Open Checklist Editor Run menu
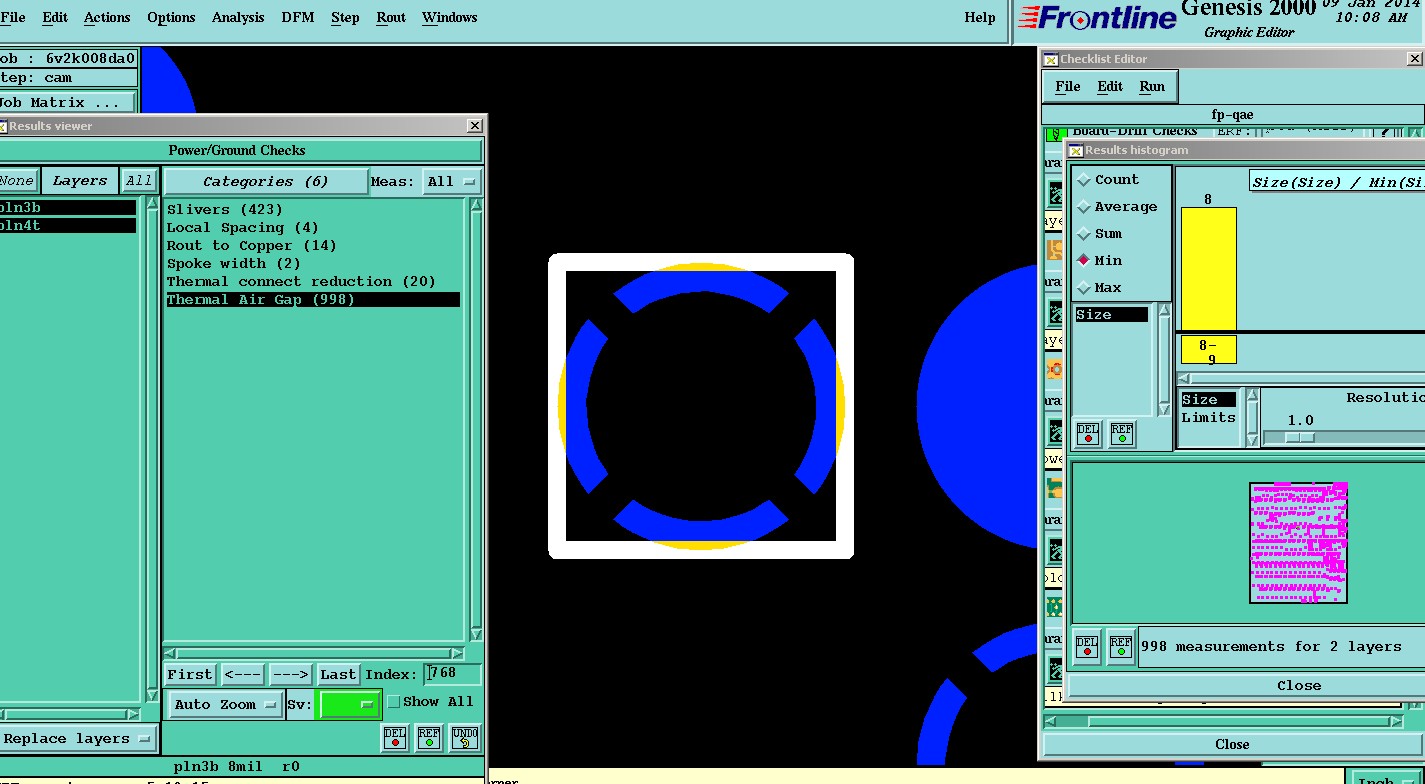 click(x=1152, y=86)
